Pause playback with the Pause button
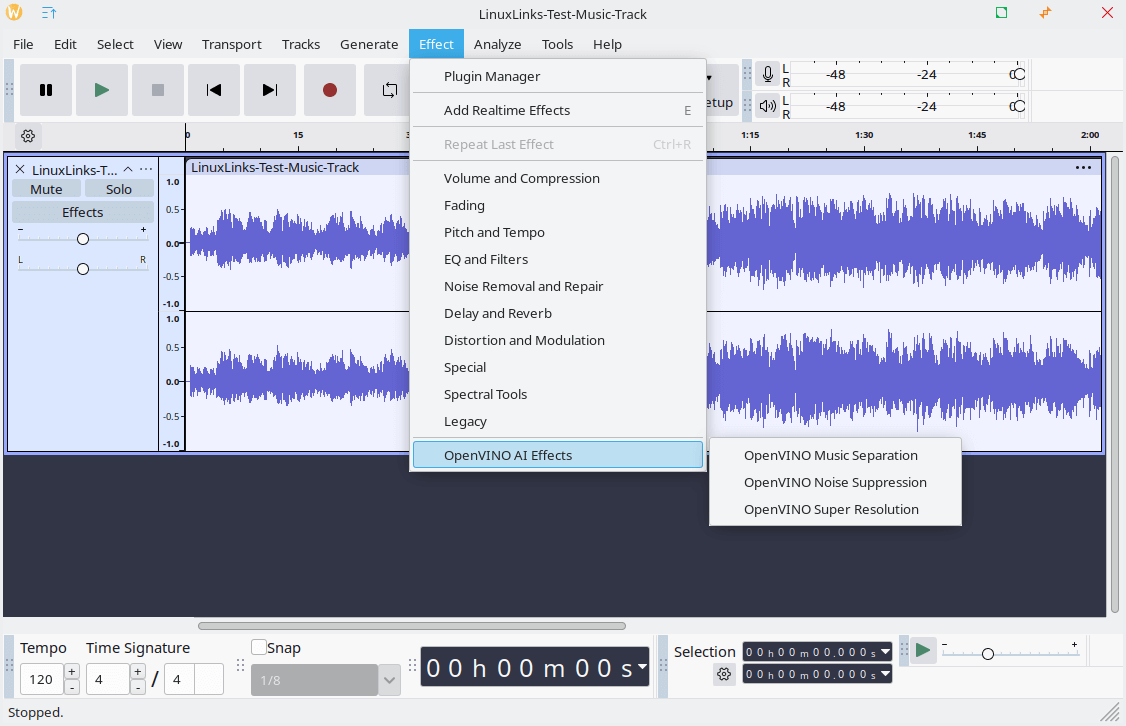1126x726 pixels. click(46, 90)
